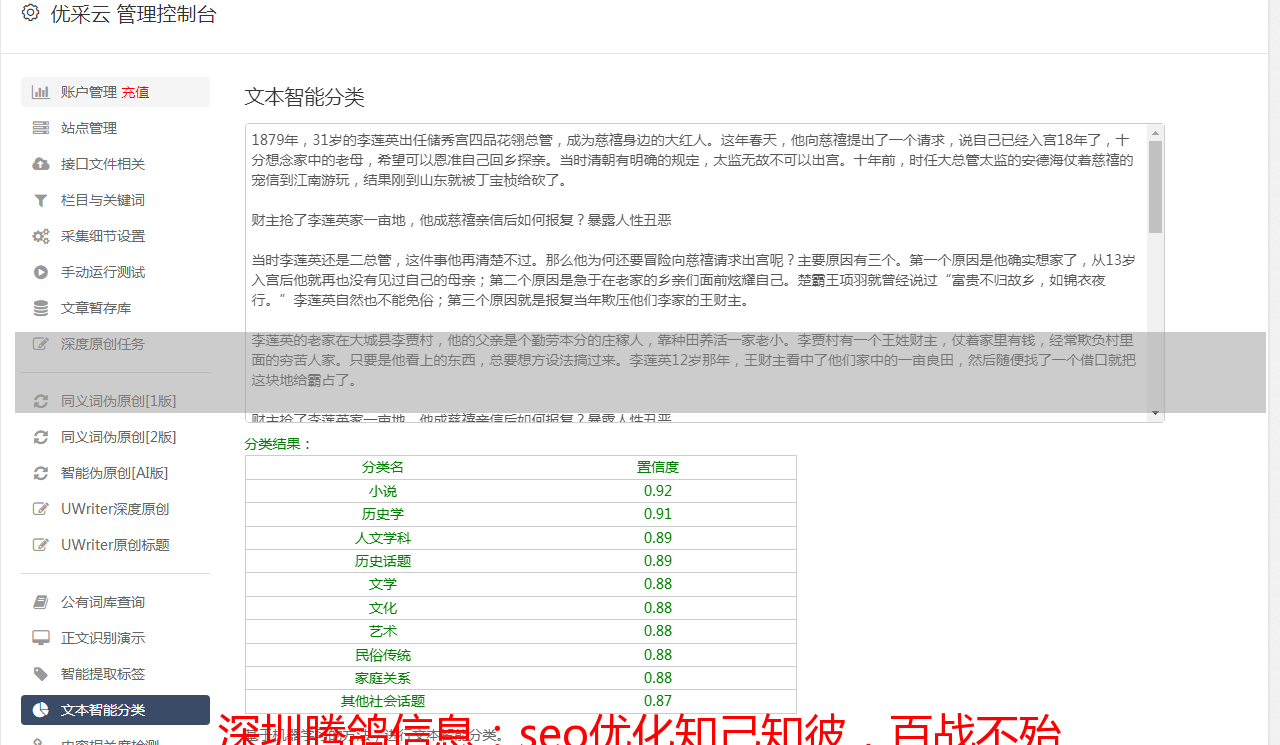1280x745 pixels.
Task: Click the 置信度 column header
Action: tap(658, 467)
